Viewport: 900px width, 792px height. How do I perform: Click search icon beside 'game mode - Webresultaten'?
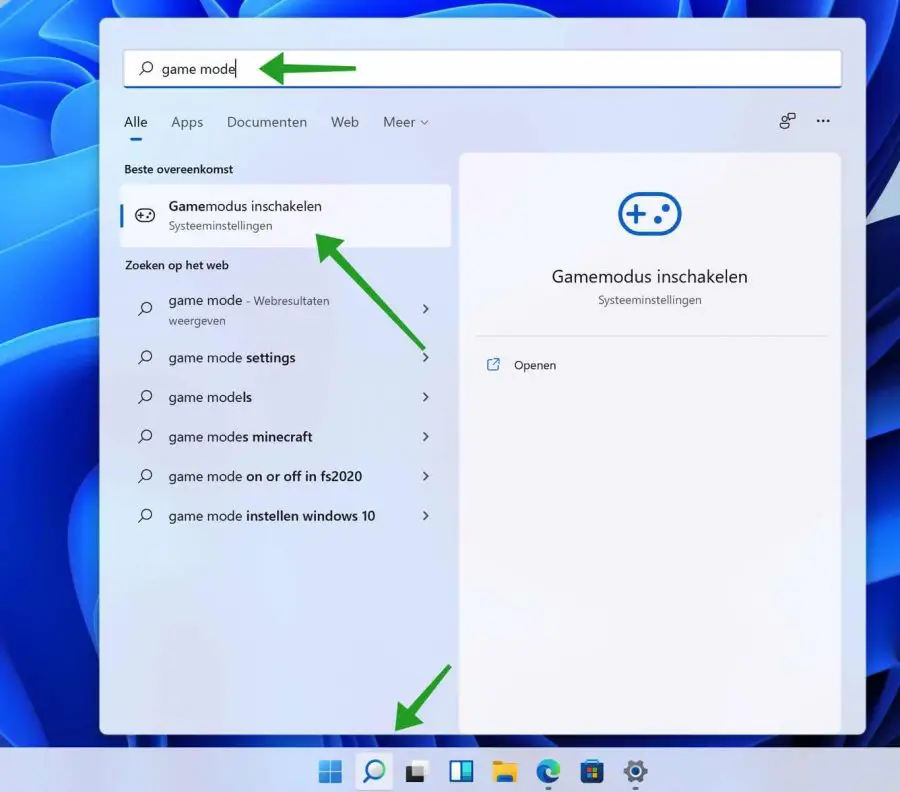145,309
